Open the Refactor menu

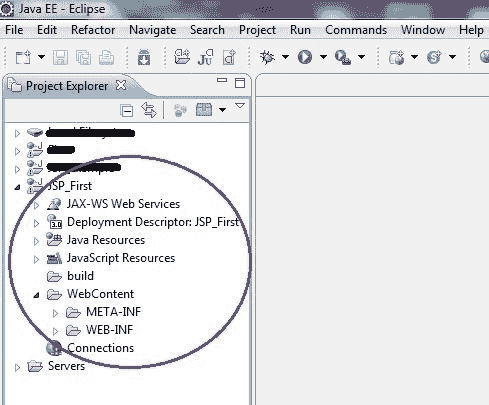93,30
